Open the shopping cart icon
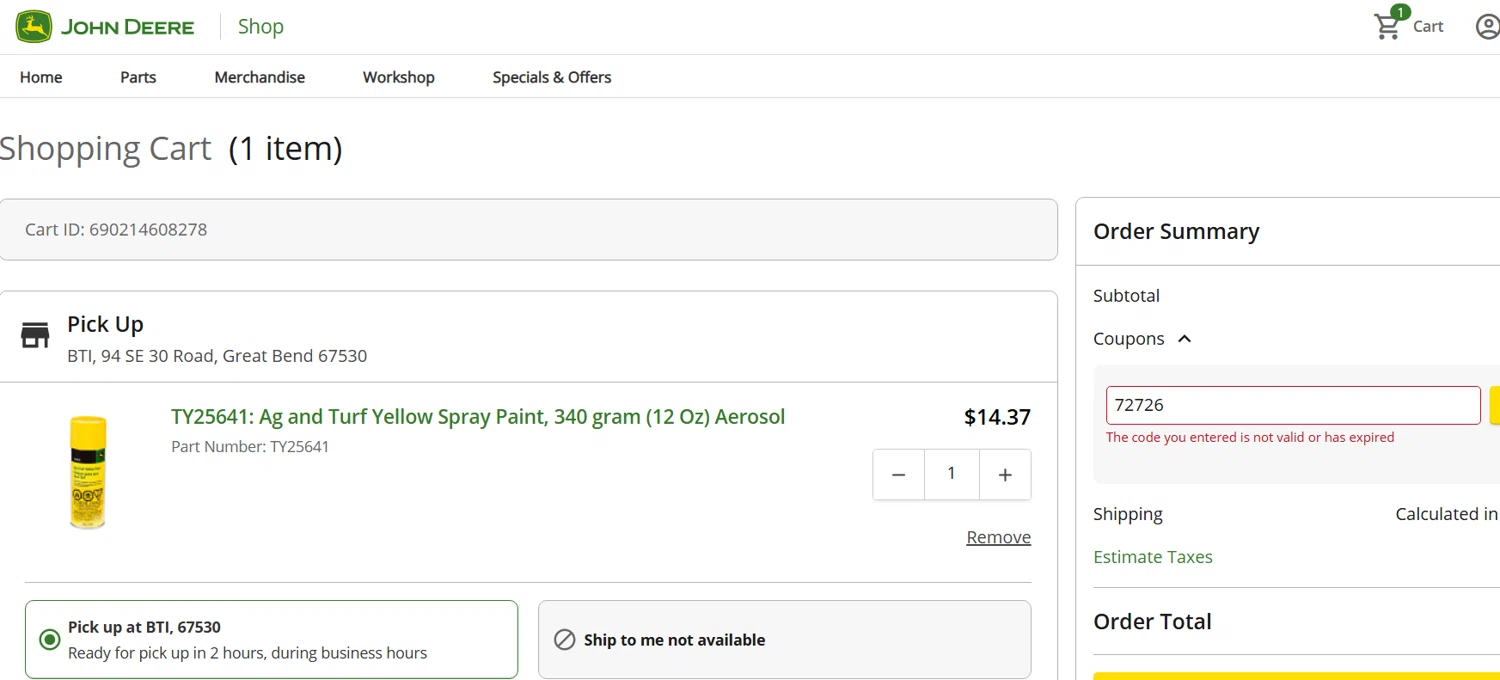 point(1388,27)
